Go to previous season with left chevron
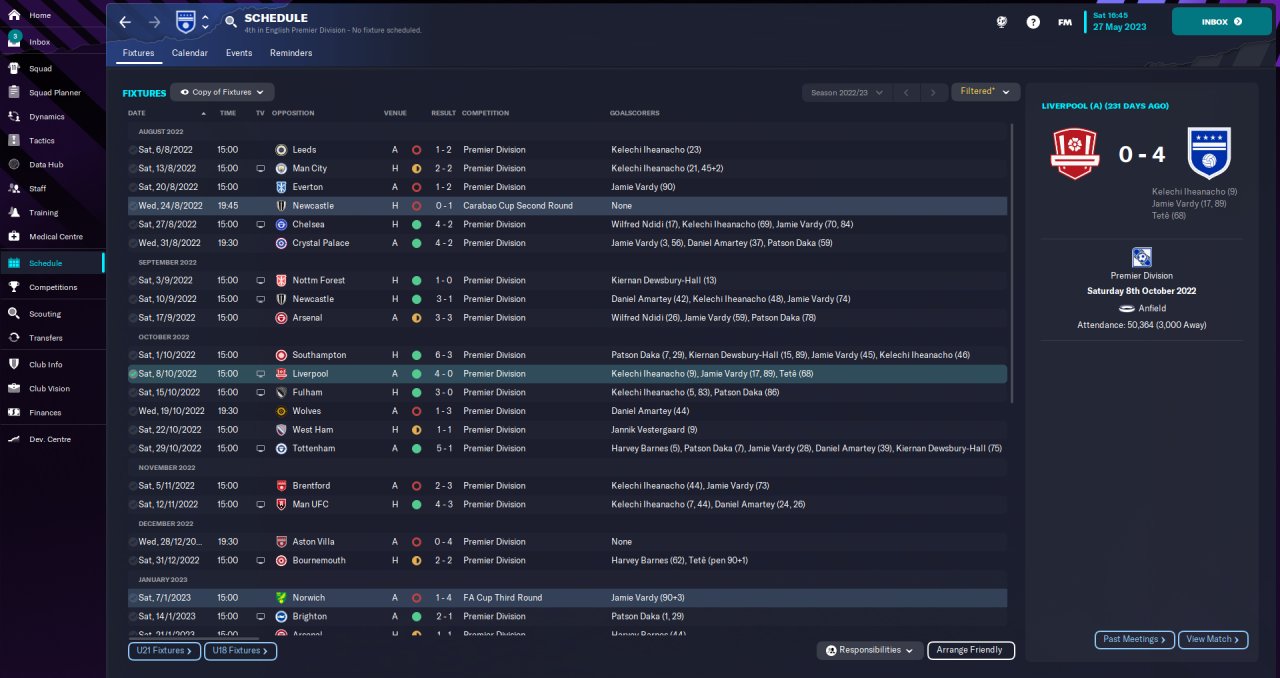This screenshot has width=1280, height=678. pyautogui.click(x=906, y=92)
